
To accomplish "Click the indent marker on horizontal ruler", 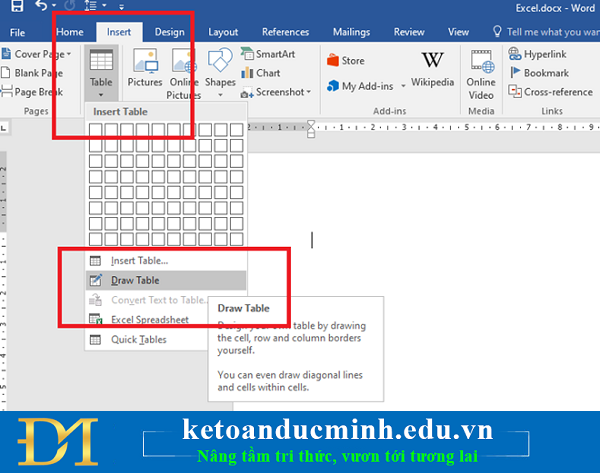I will pos(311,129).
